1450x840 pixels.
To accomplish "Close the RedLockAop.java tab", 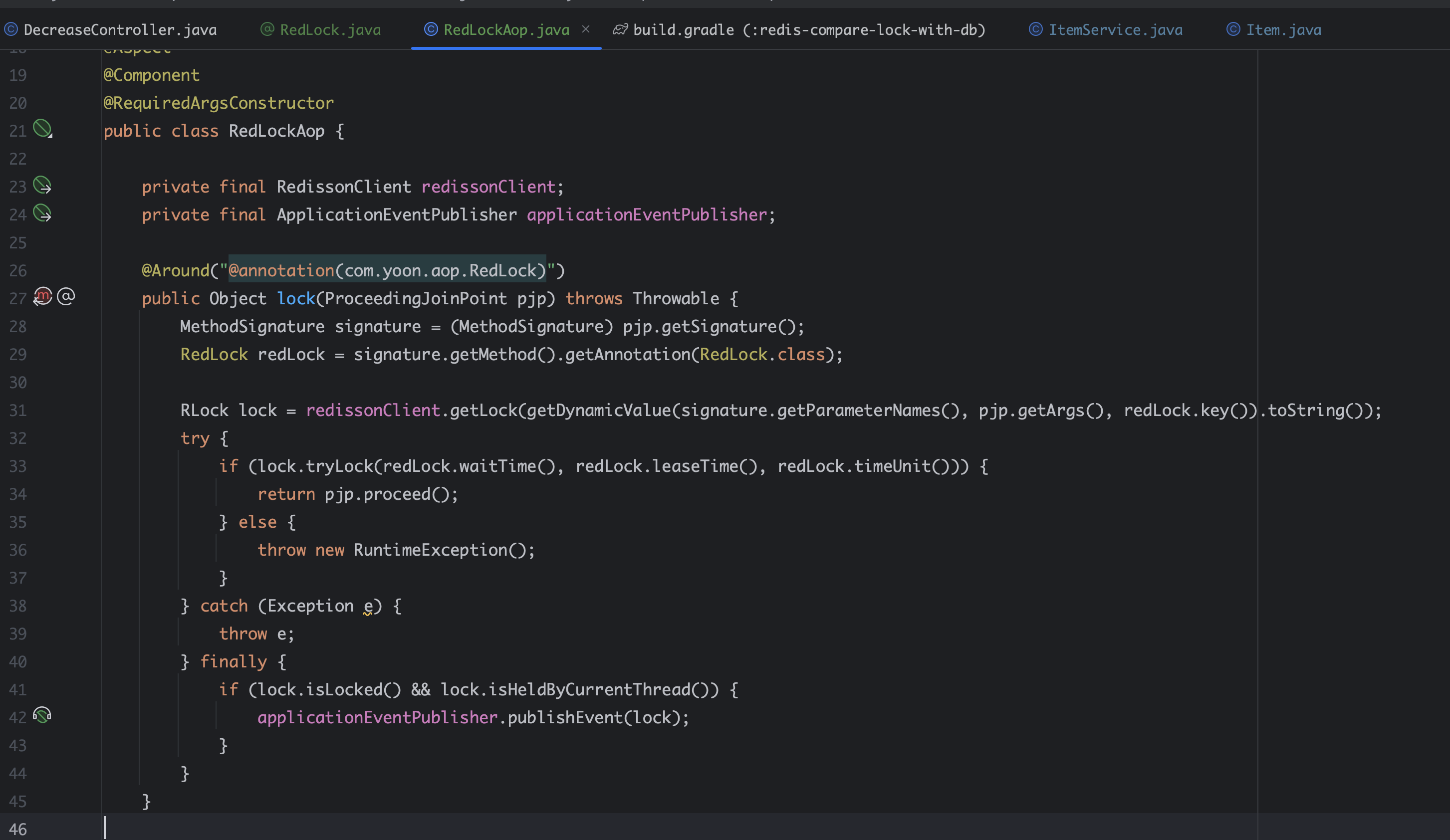I will (x=586, y=29).
